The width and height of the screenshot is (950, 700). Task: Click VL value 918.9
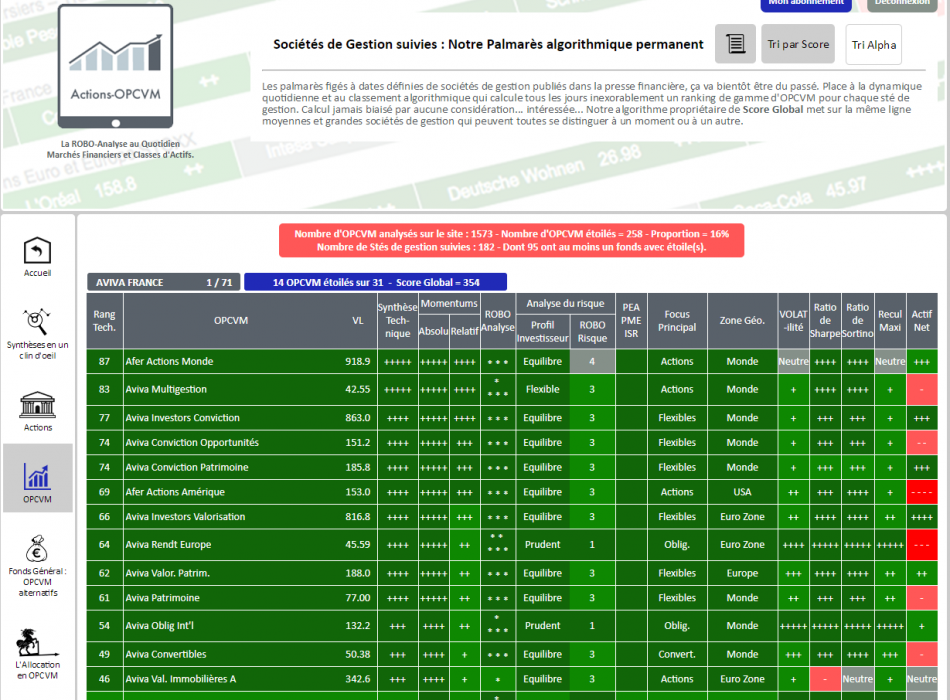point(357,361)
